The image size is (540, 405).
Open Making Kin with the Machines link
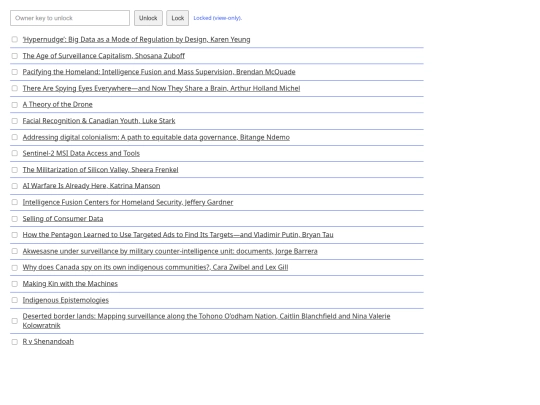pos(70,284)
